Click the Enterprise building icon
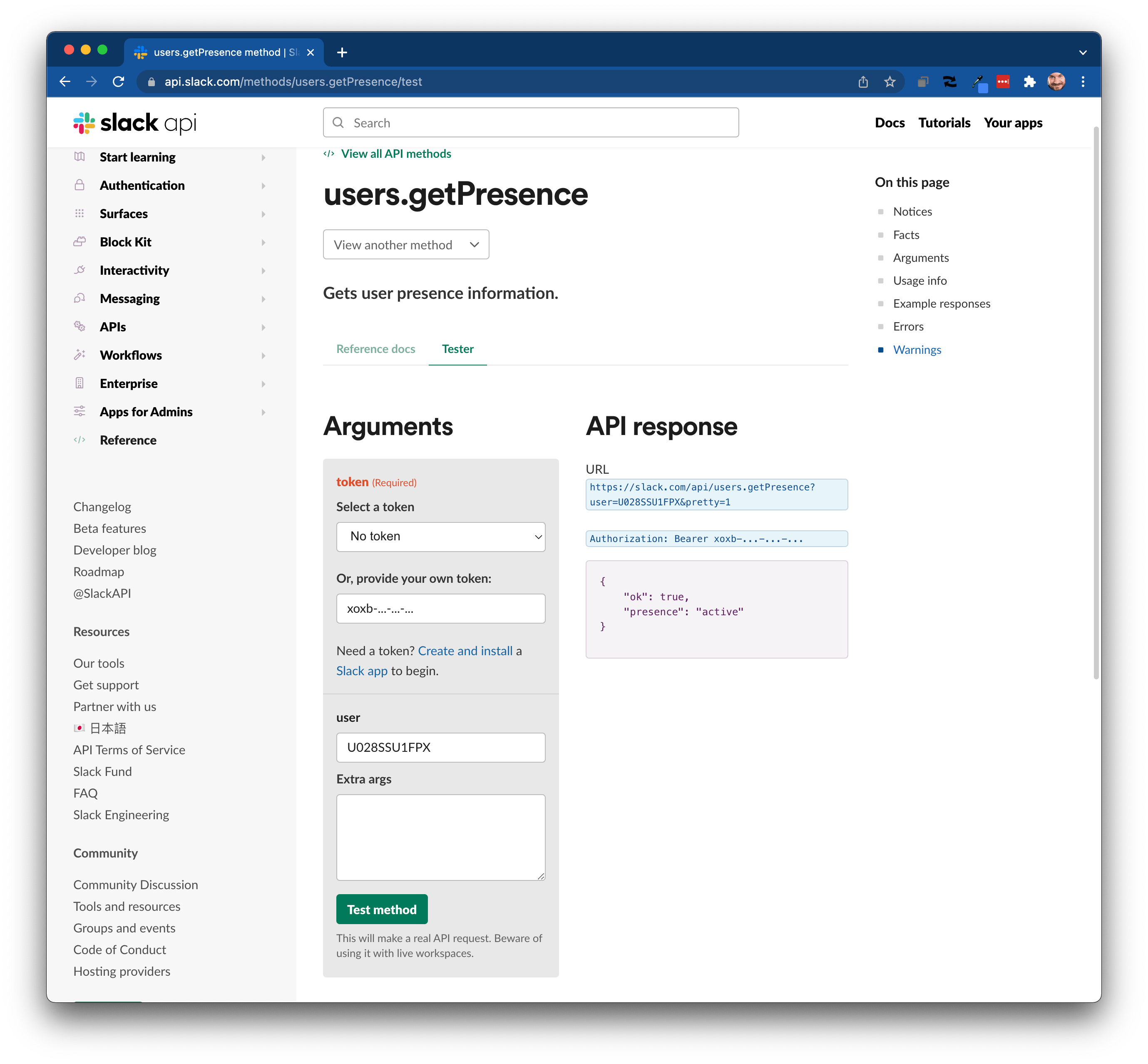The height and width of the screenshot is (1064, 1148). (x=80, y=383)
